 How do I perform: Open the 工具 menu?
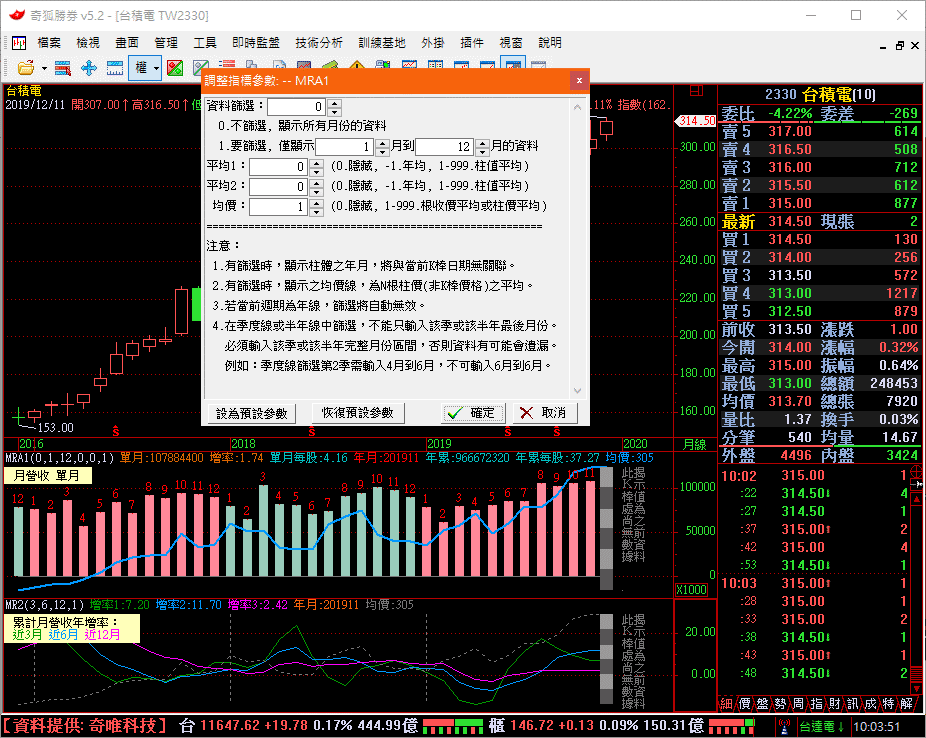(x=205, y=43)
